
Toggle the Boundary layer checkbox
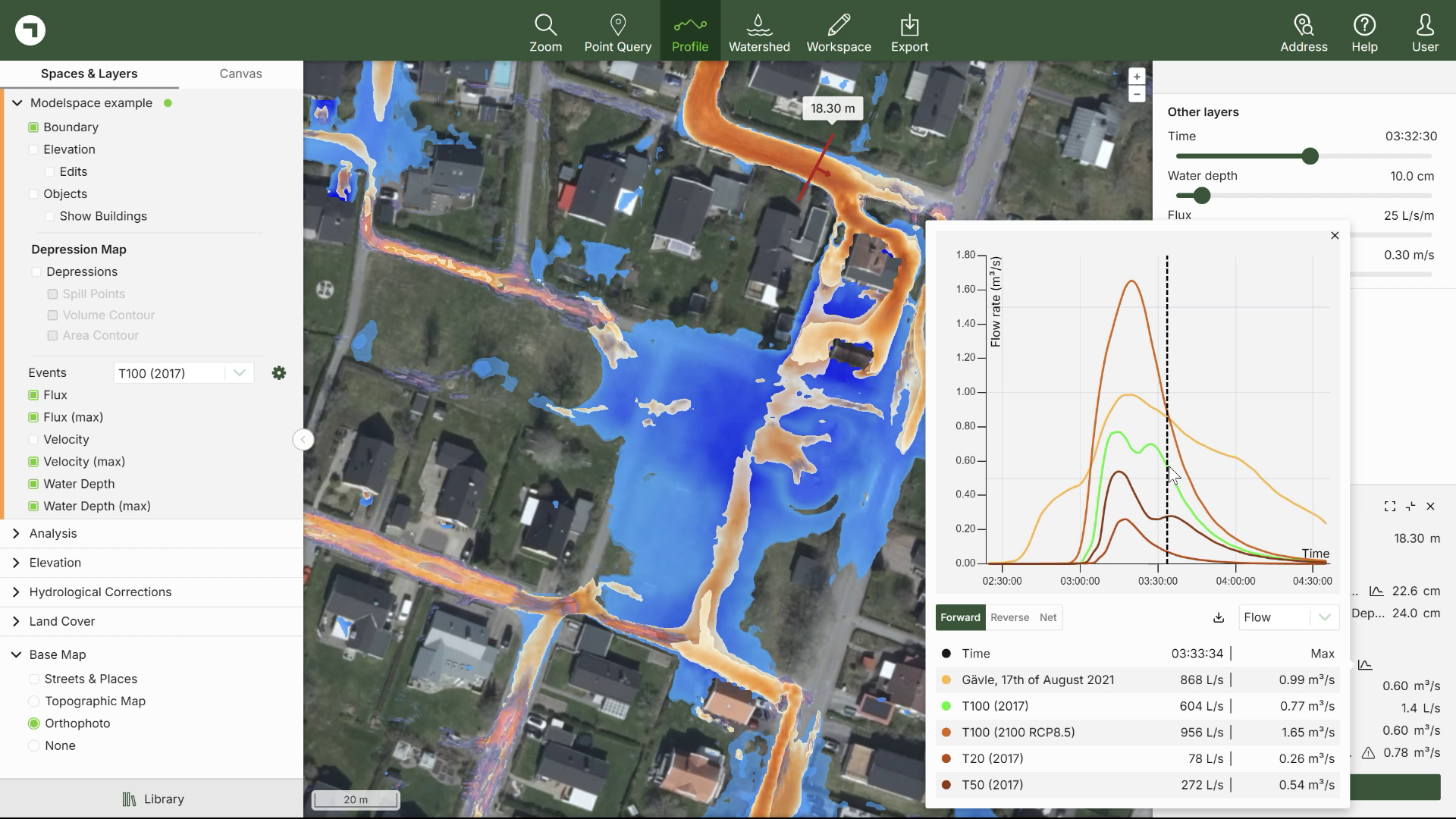[33, 127]
